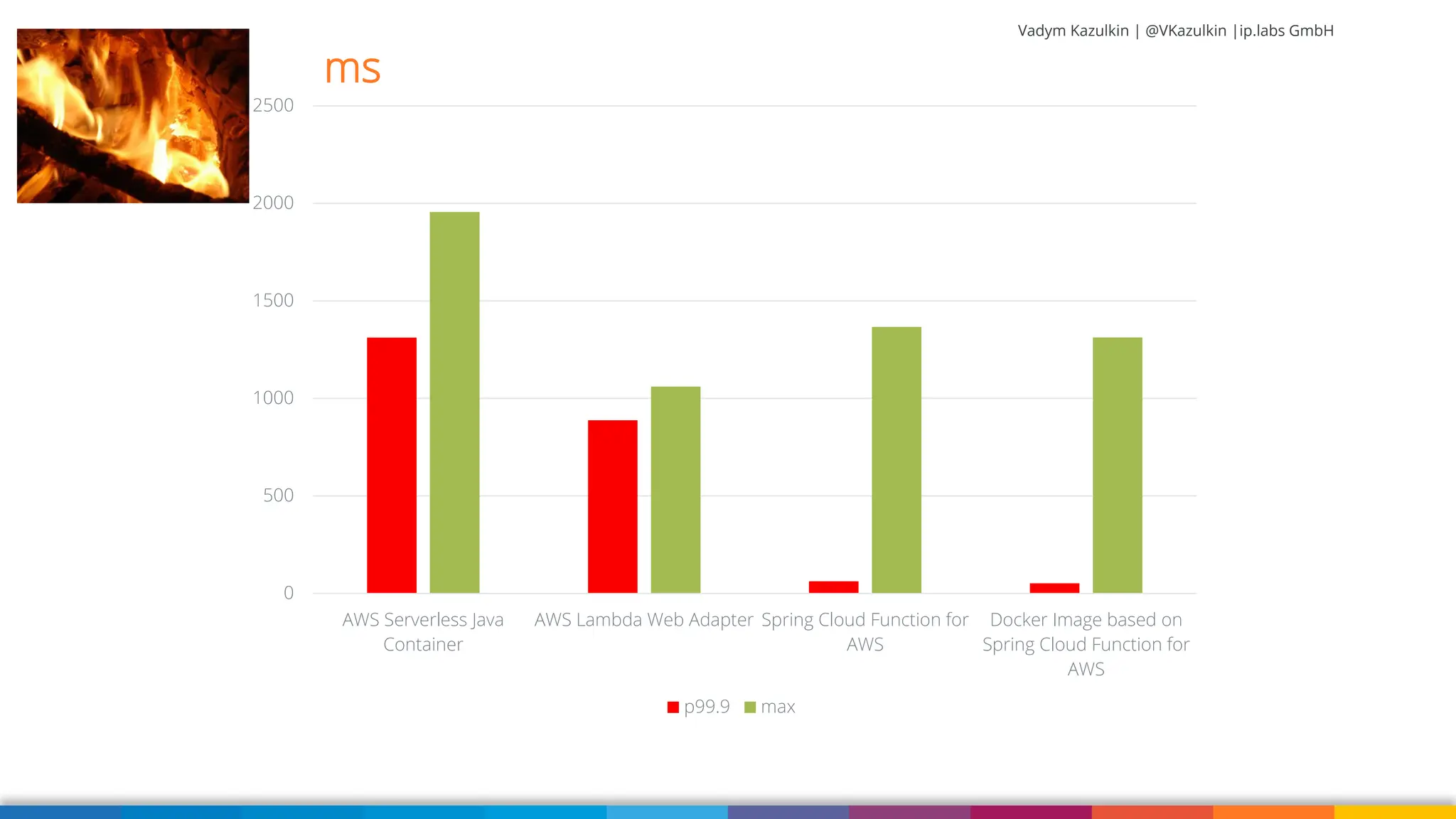
Task: Select the green AWS Lambda Web Adapter bar
Action: (675, 489)
